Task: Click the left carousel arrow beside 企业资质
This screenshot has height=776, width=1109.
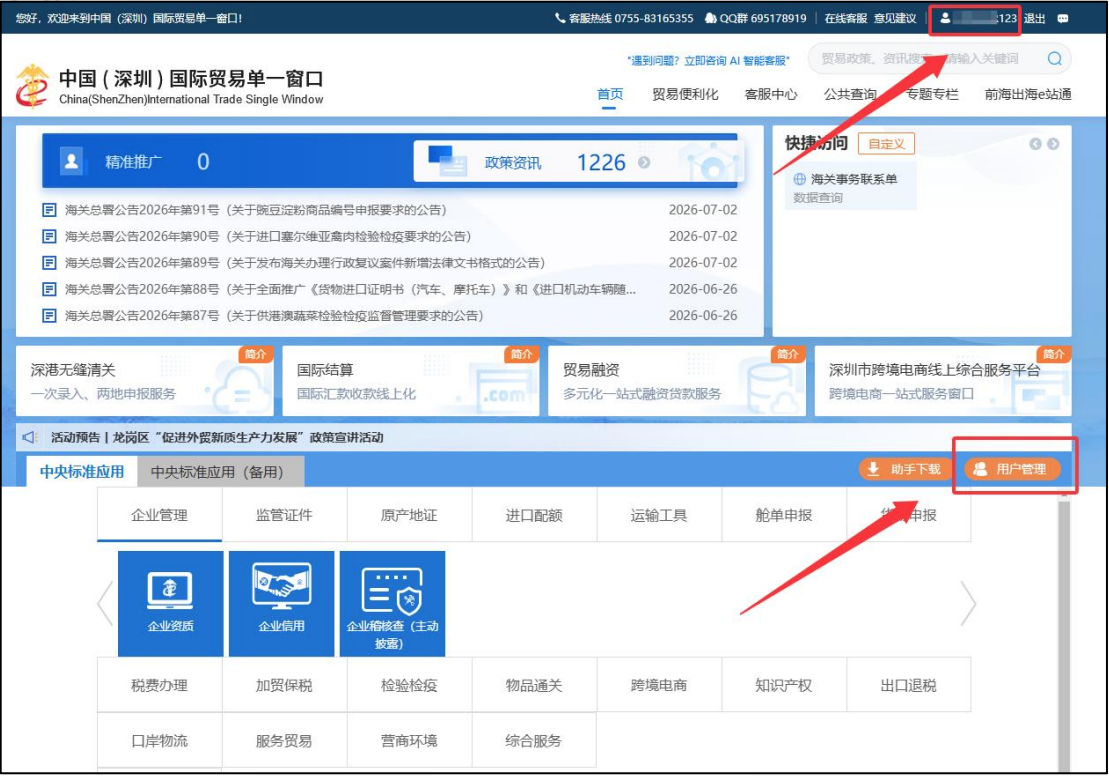Action: (105, 603)
